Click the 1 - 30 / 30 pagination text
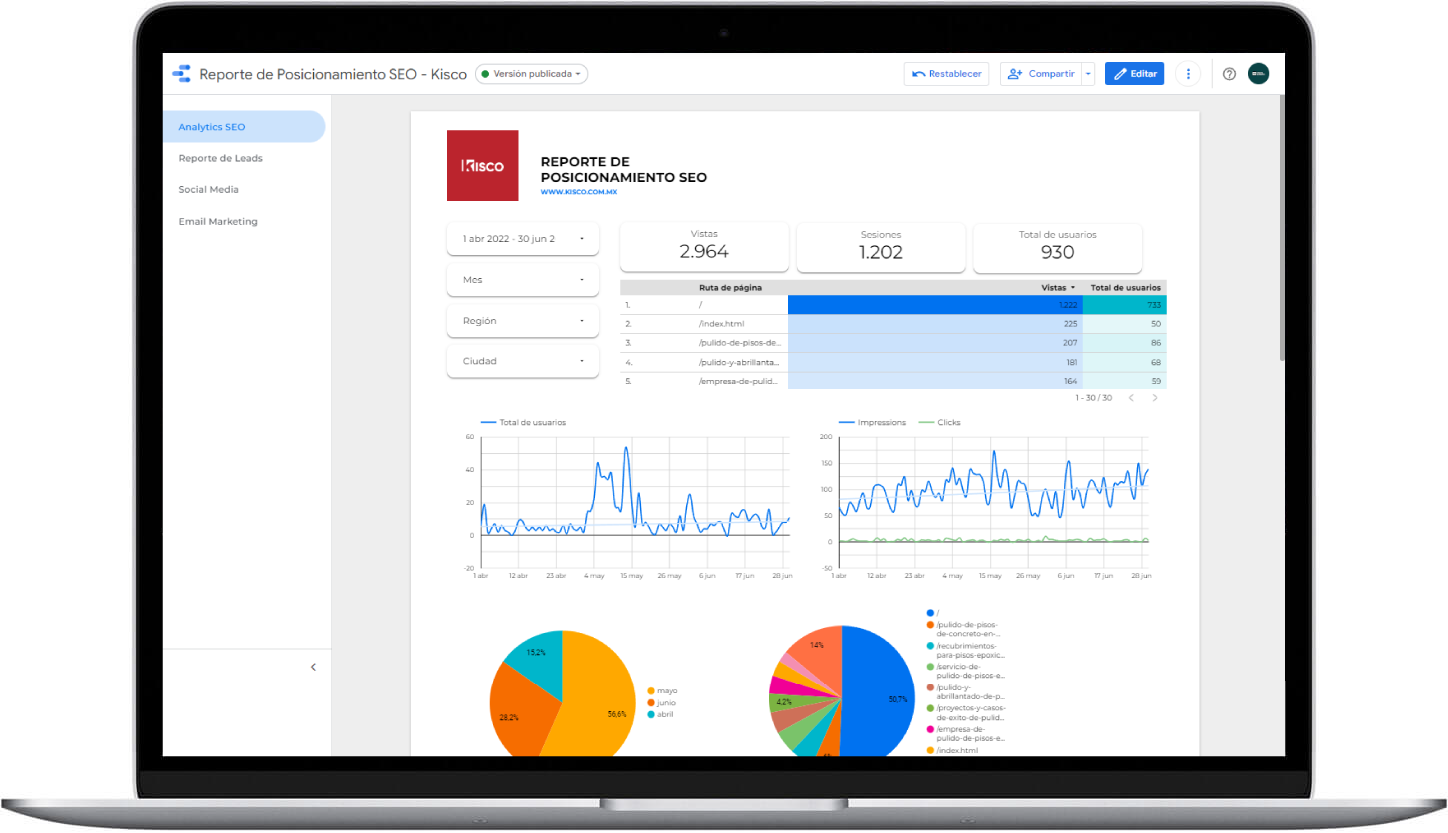The image size is (1448, 833). click(1093, 398)
